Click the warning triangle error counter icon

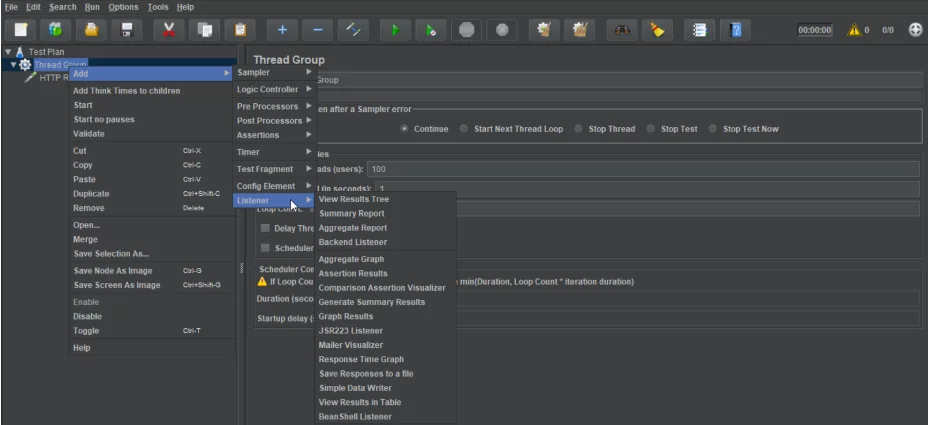(x=854, y=30)
